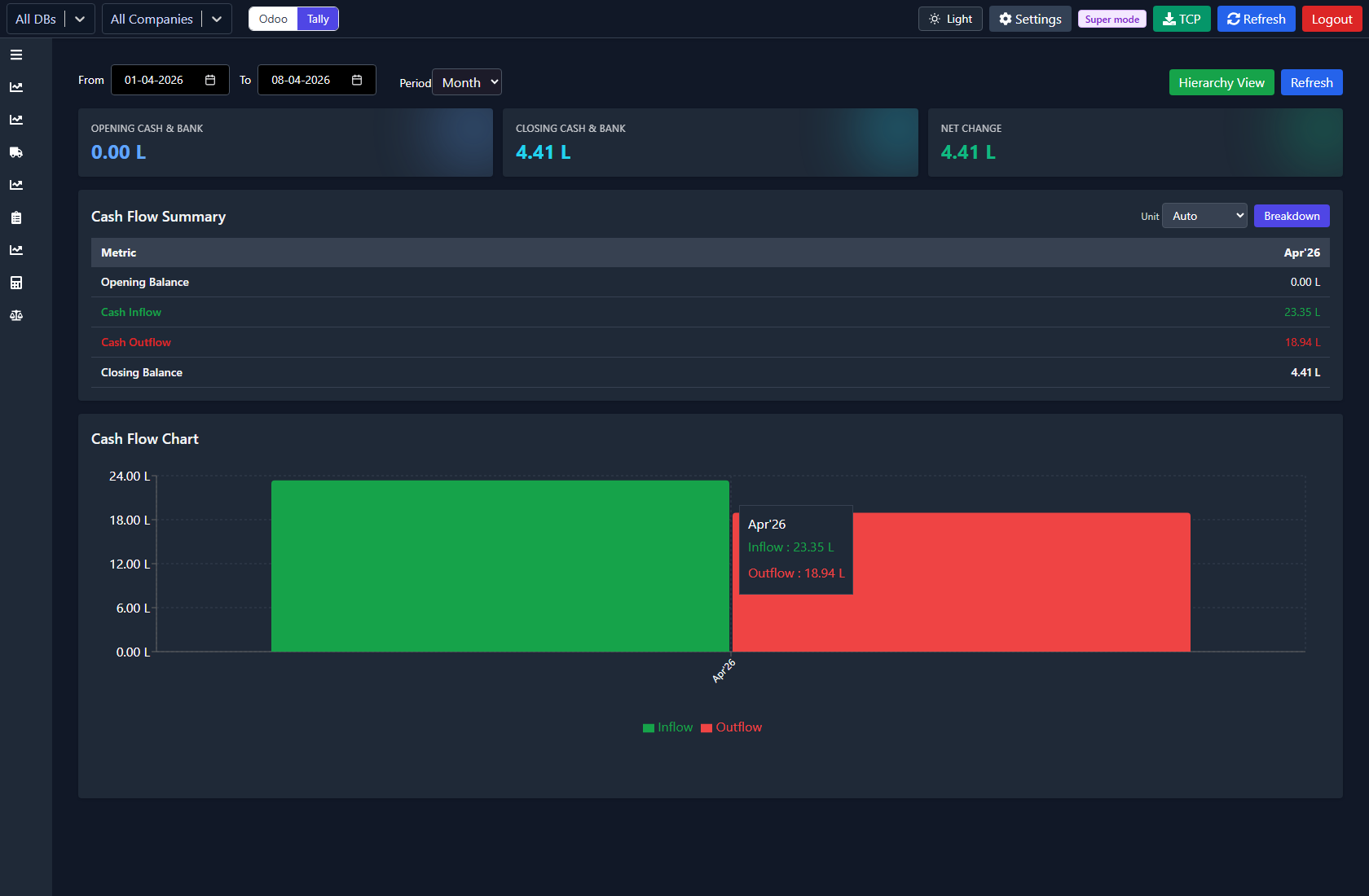Click the Net Change card
Image resolution: width=1369 pixels, height=896 pixels.
1135,143
